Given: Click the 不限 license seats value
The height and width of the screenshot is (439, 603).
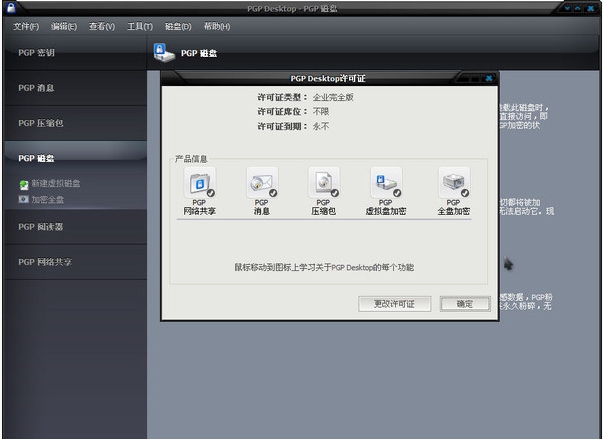Looking at the screenshot, I should [x=321, y=111].
